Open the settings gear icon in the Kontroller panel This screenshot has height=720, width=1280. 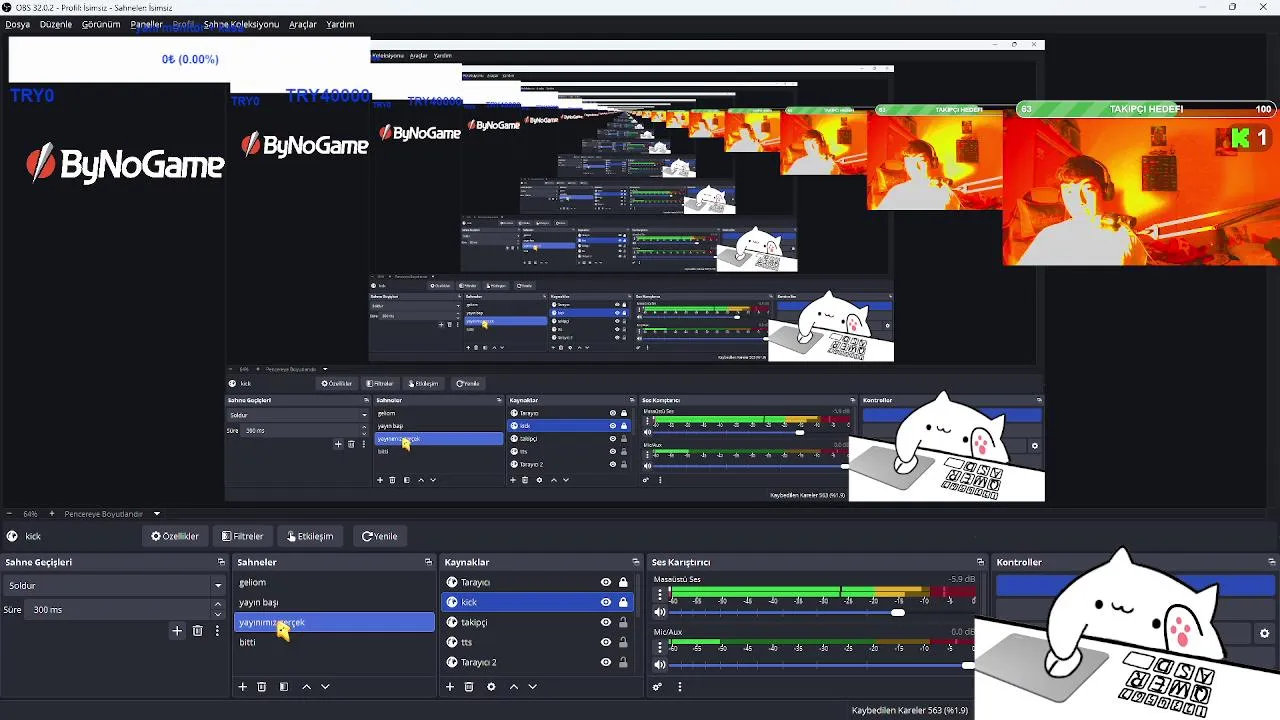[1264, 633]
